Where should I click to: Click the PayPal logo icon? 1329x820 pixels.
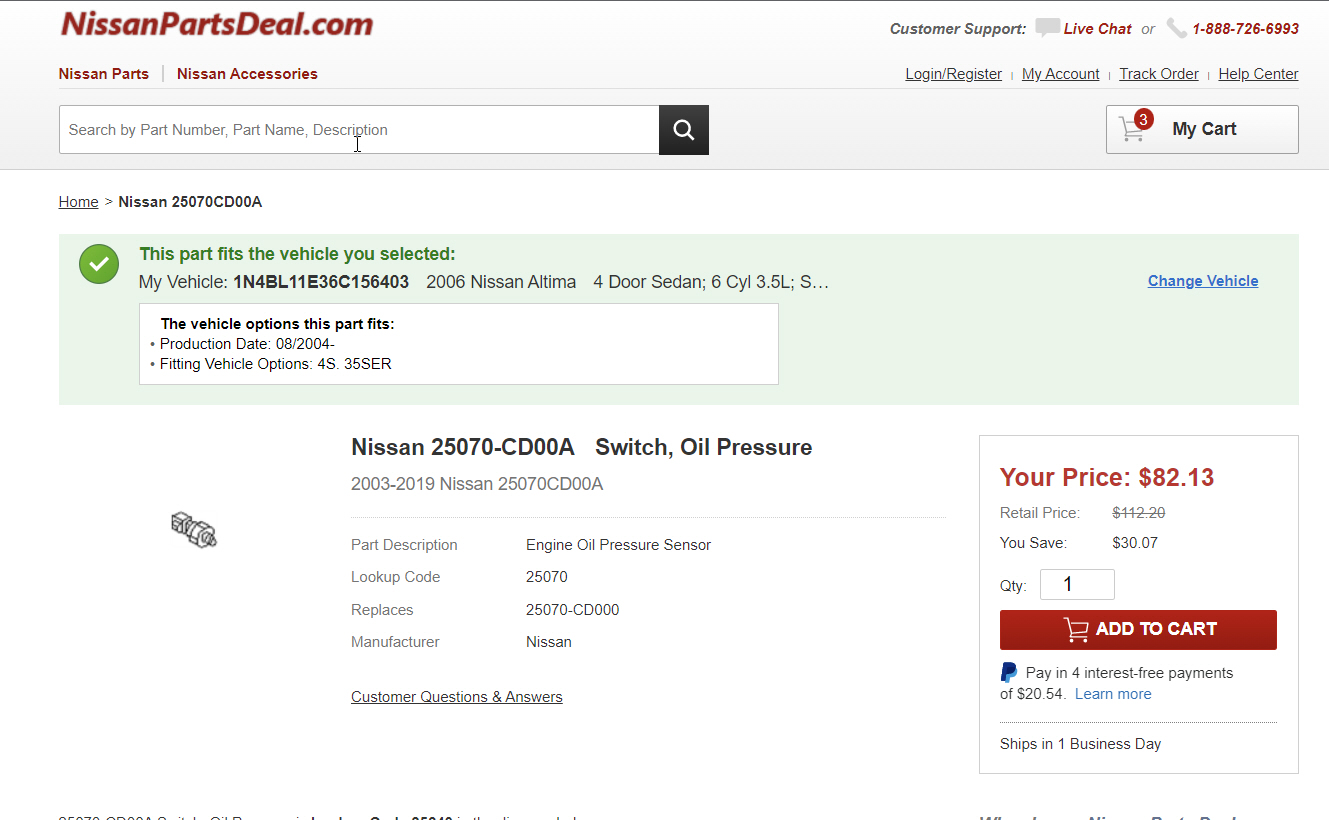tap(1009, 673)
